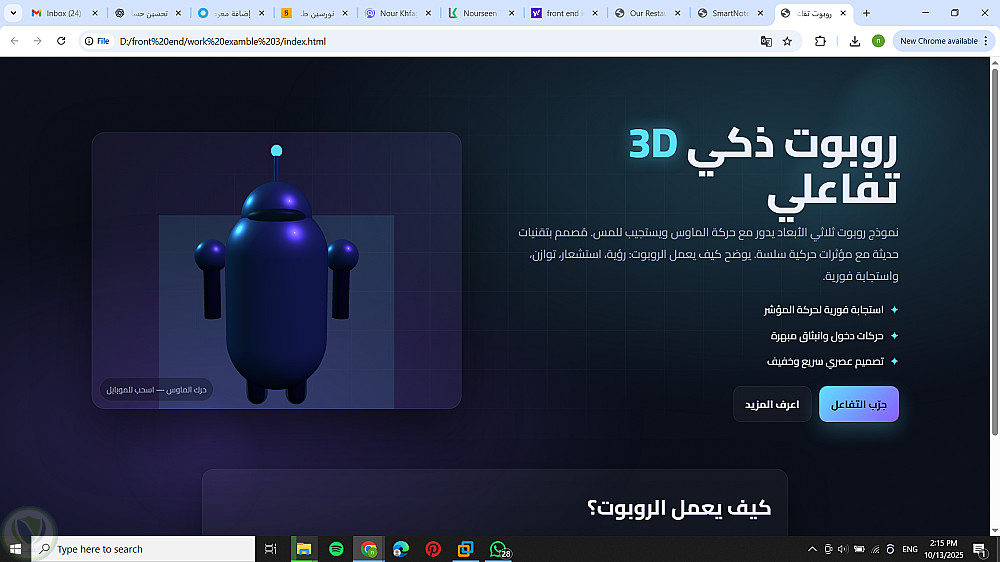Viewport: 1000px width, 562px height.
Task: Reload the current page
Action: (61, 41)
